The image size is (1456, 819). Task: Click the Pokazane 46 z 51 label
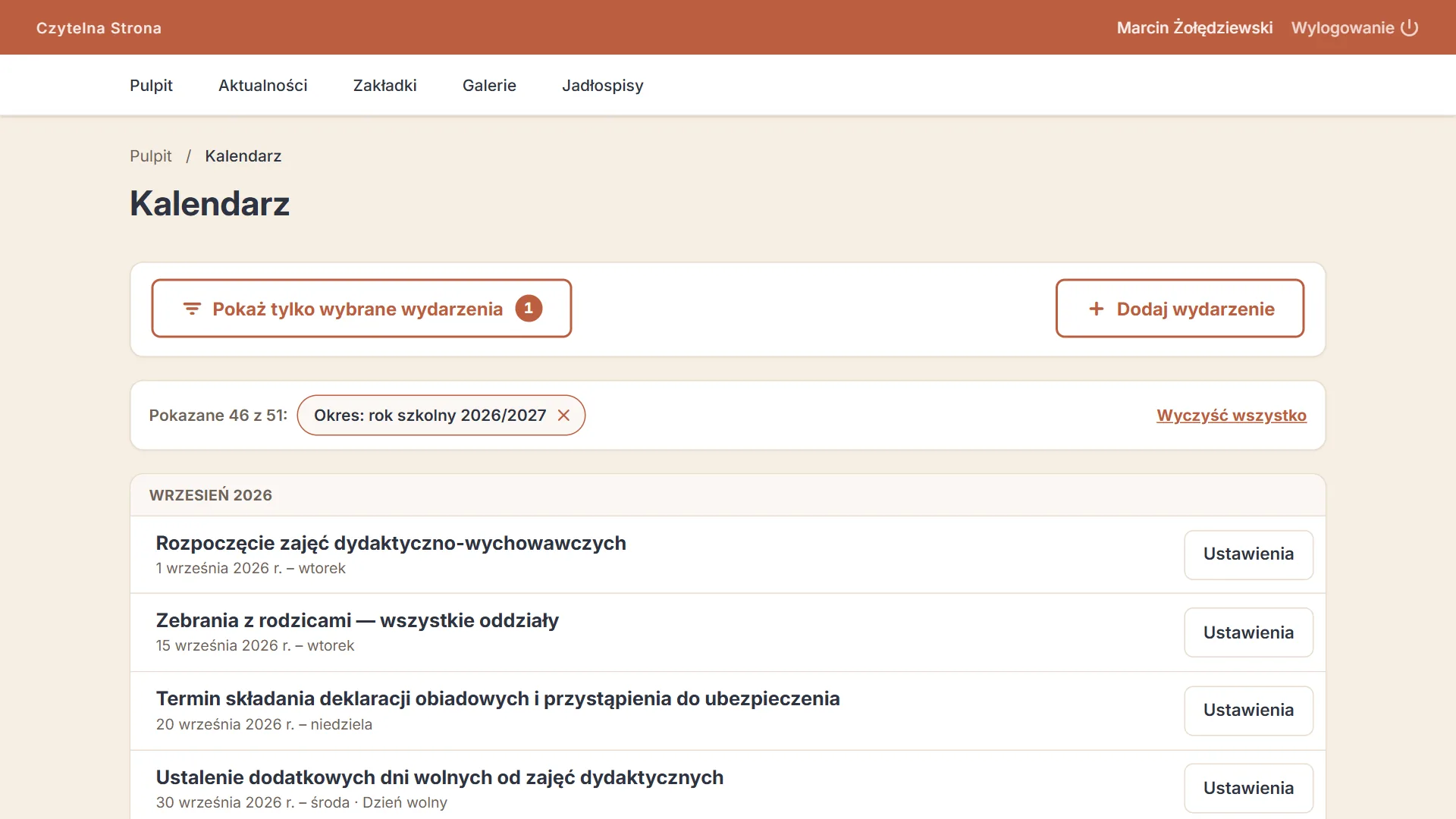tap(218, 416)
